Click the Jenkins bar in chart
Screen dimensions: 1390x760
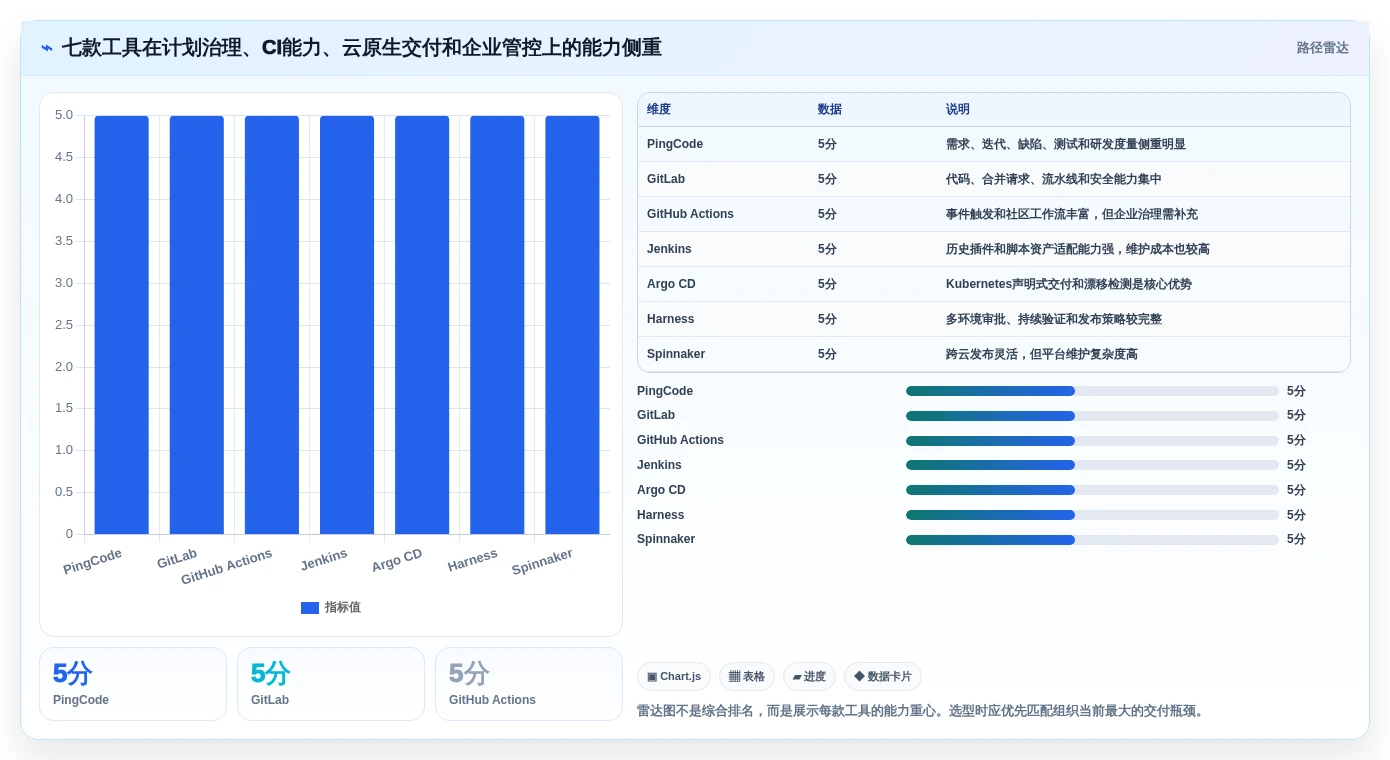[347, 325]
